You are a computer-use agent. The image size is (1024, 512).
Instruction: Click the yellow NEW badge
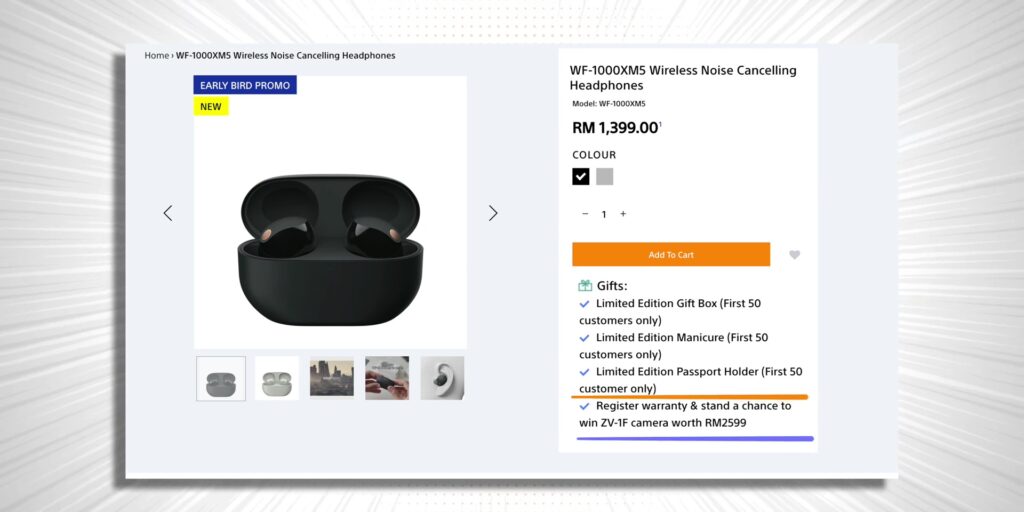pos(211,106)
